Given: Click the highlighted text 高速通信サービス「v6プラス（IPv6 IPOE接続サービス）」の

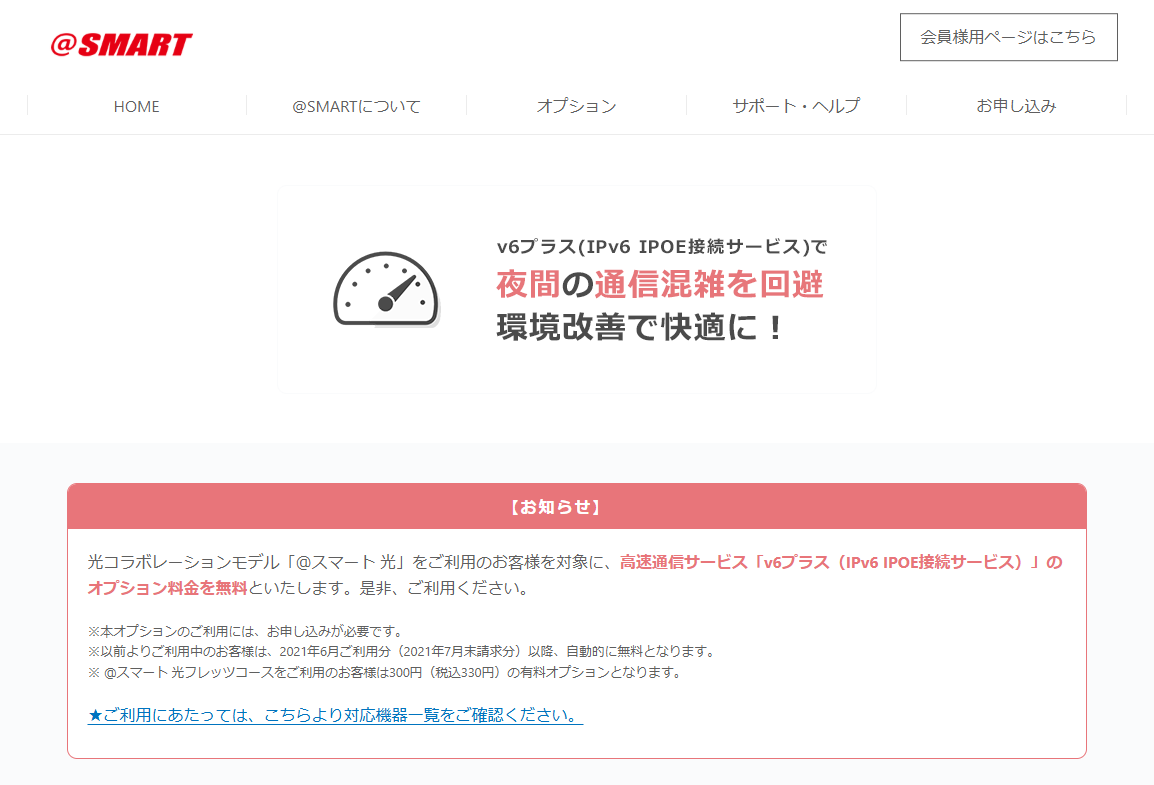Looking at the screenshot, I should coord(841,563).
